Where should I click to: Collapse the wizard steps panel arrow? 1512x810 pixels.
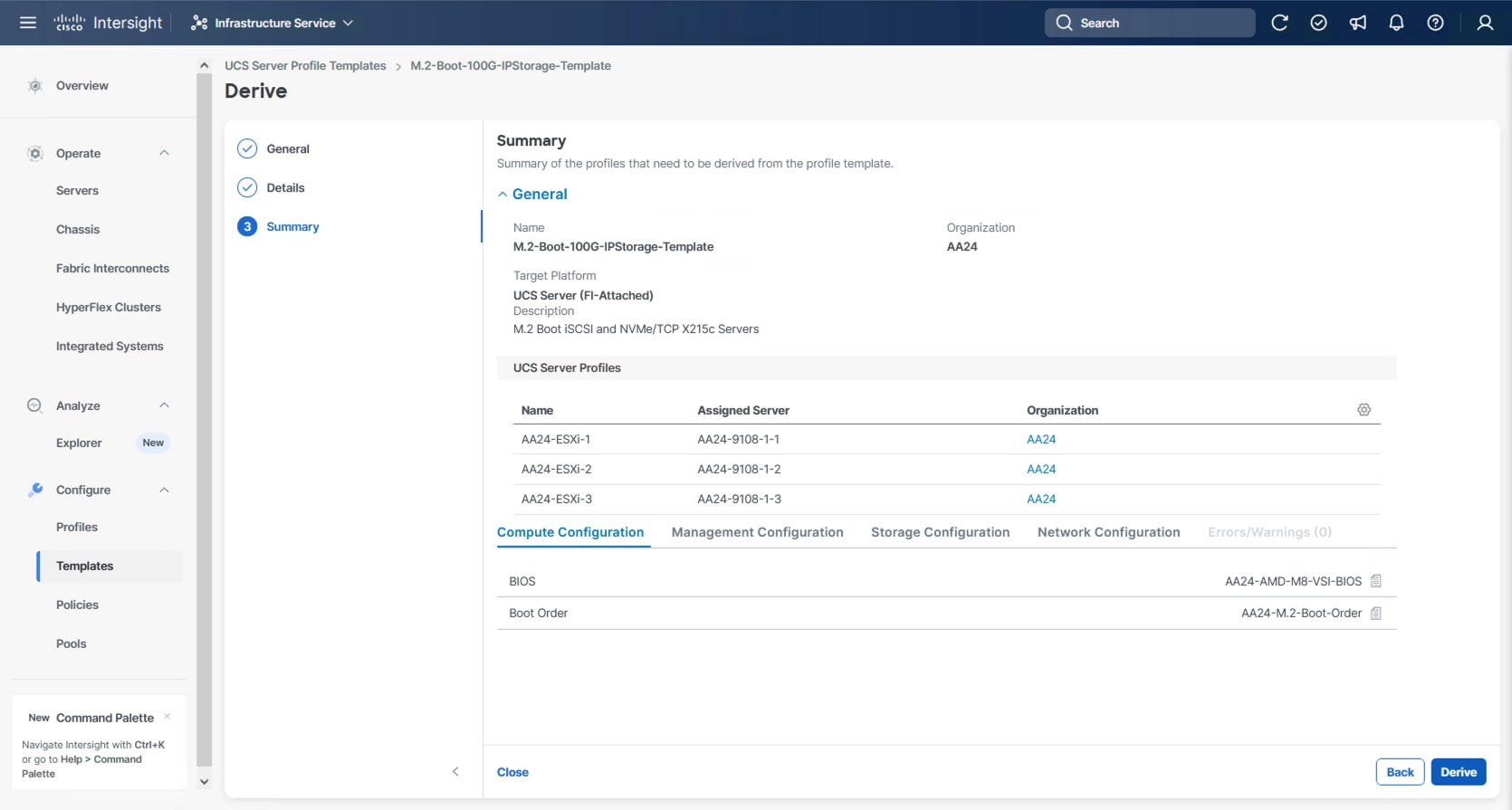point(455,772)
